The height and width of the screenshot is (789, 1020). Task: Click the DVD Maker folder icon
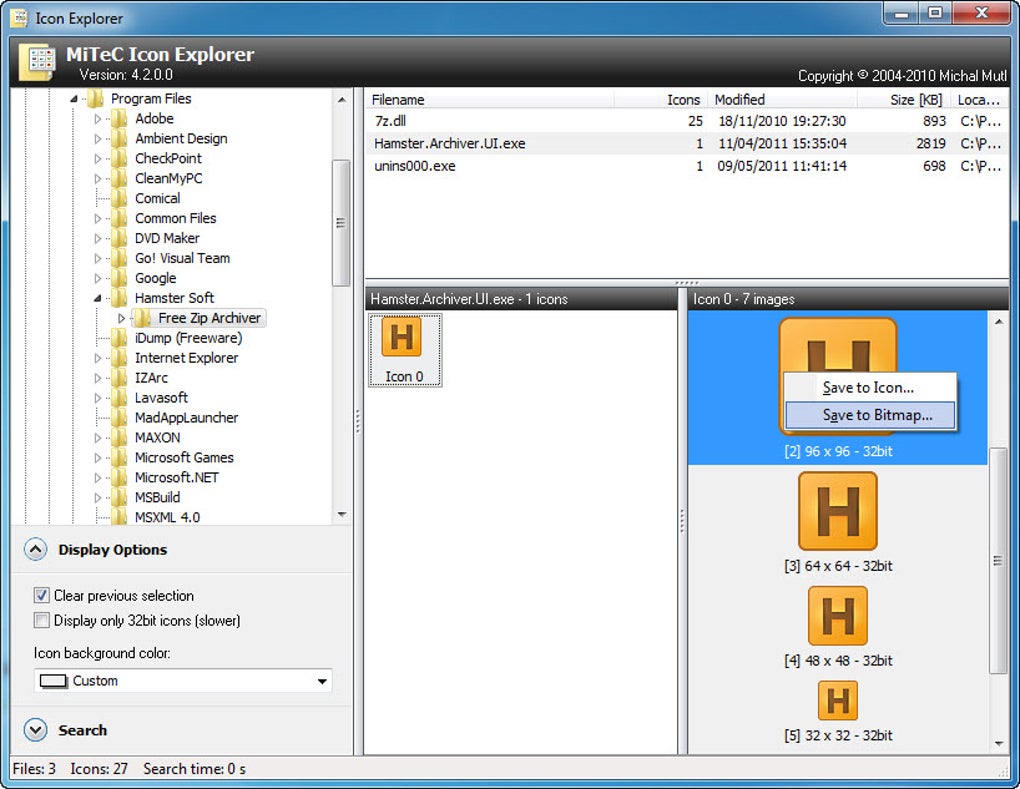[119, 238]
